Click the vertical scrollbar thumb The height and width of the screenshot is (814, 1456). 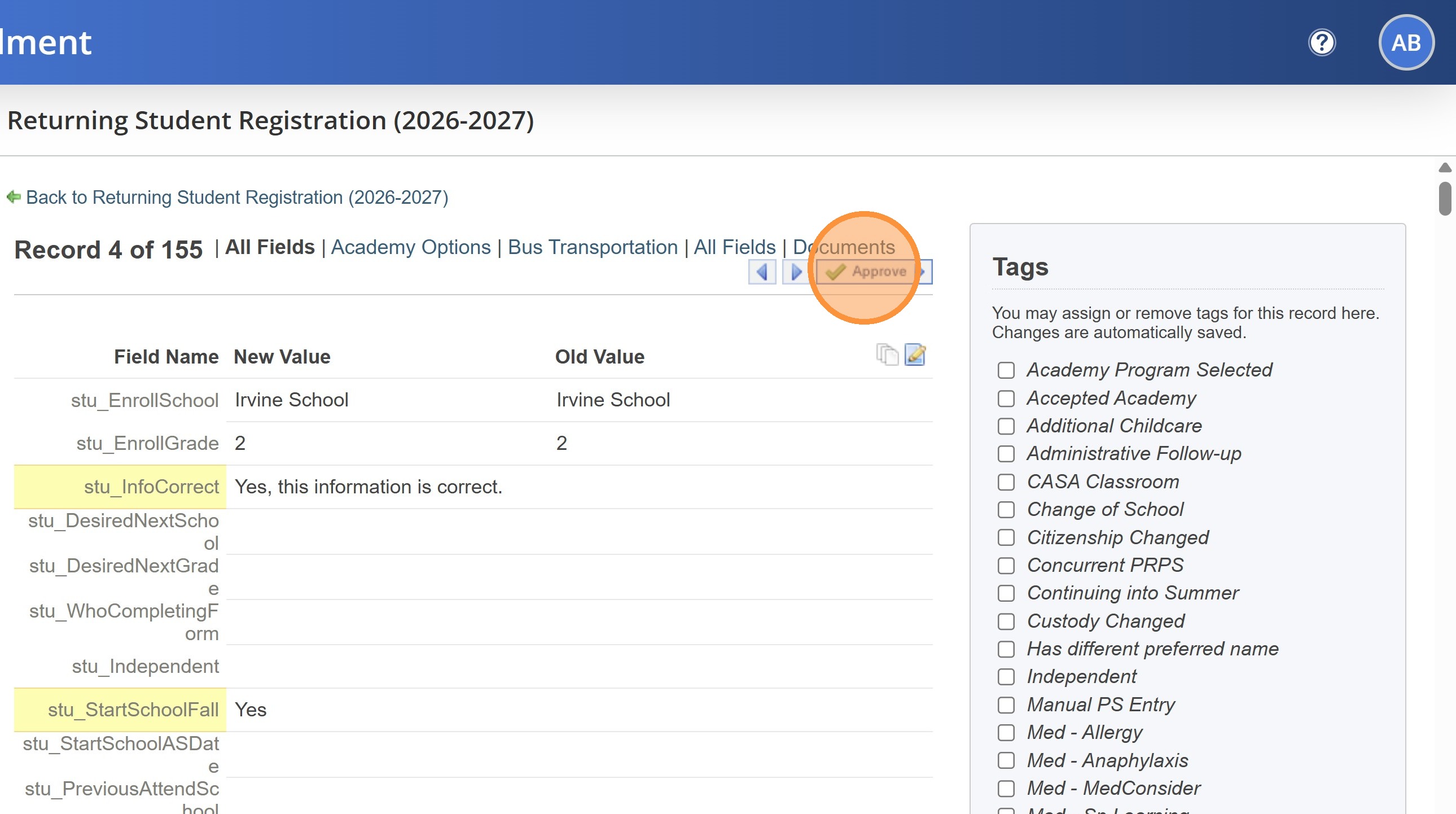(x=1445, y=198)
